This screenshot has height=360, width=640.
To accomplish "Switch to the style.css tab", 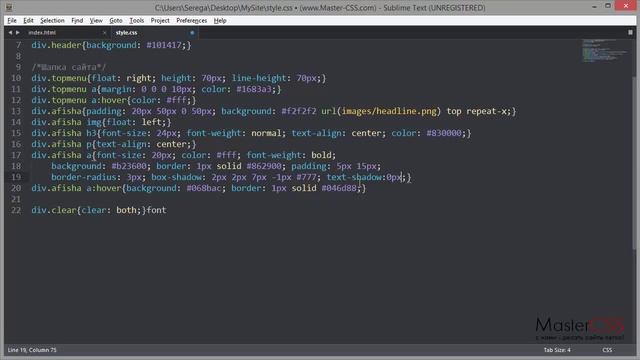I will [126, 33].
